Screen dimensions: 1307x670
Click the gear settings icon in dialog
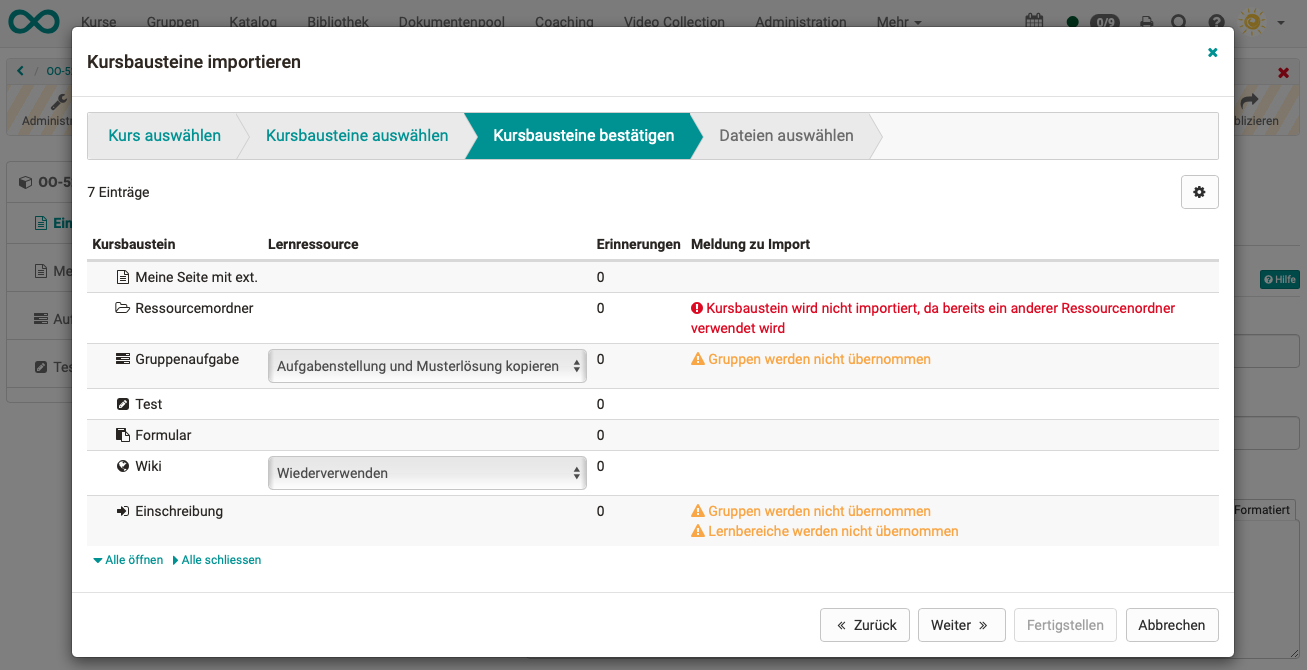(x=1199, y=192)
